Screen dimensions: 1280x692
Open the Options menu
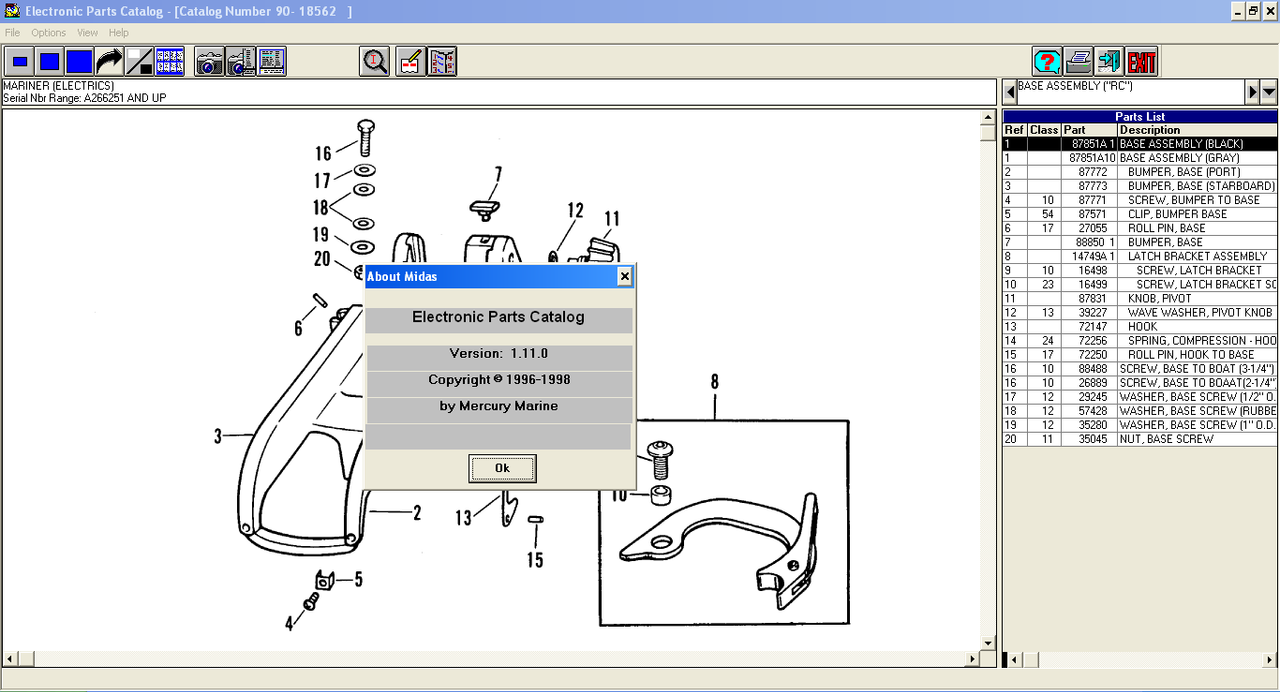click(x=48, y=33)
